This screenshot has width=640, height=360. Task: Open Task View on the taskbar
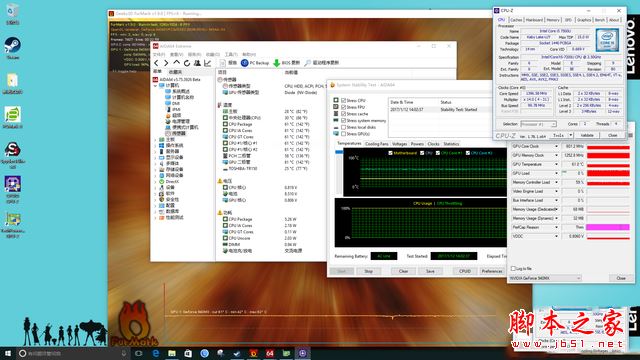pyautogui.click(x=138, y=353)
